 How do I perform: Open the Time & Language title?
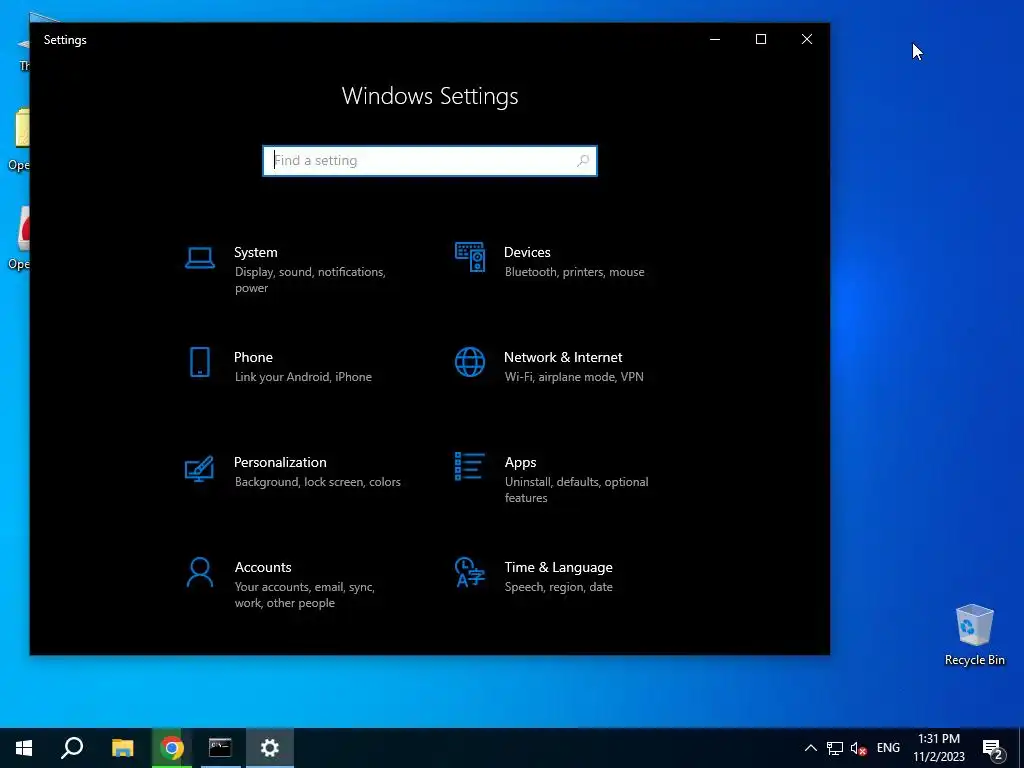(x=558, y=568)
